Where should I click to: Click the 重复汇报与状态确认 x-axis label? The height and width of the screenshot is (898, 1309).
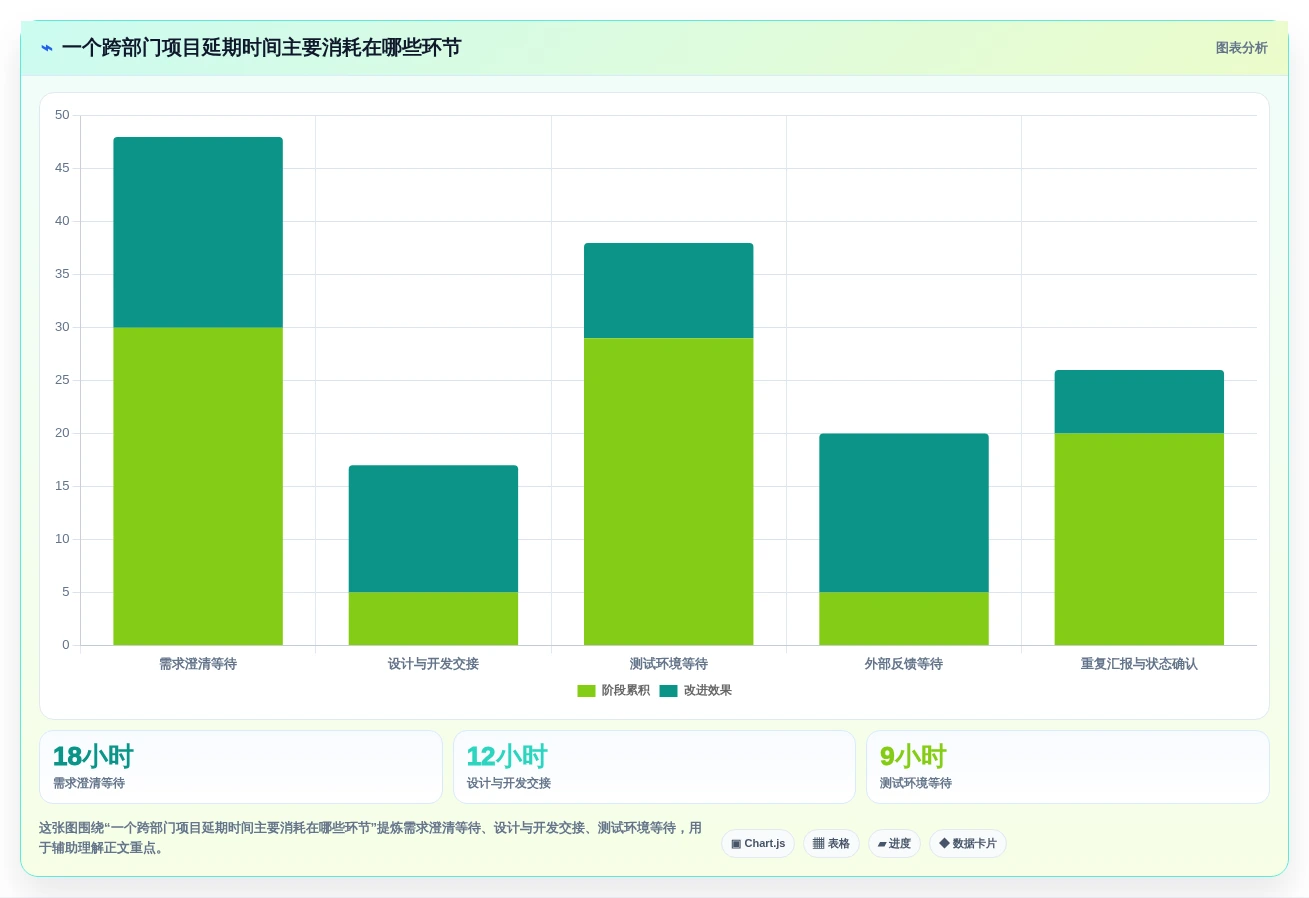[x=1139, y=664]
